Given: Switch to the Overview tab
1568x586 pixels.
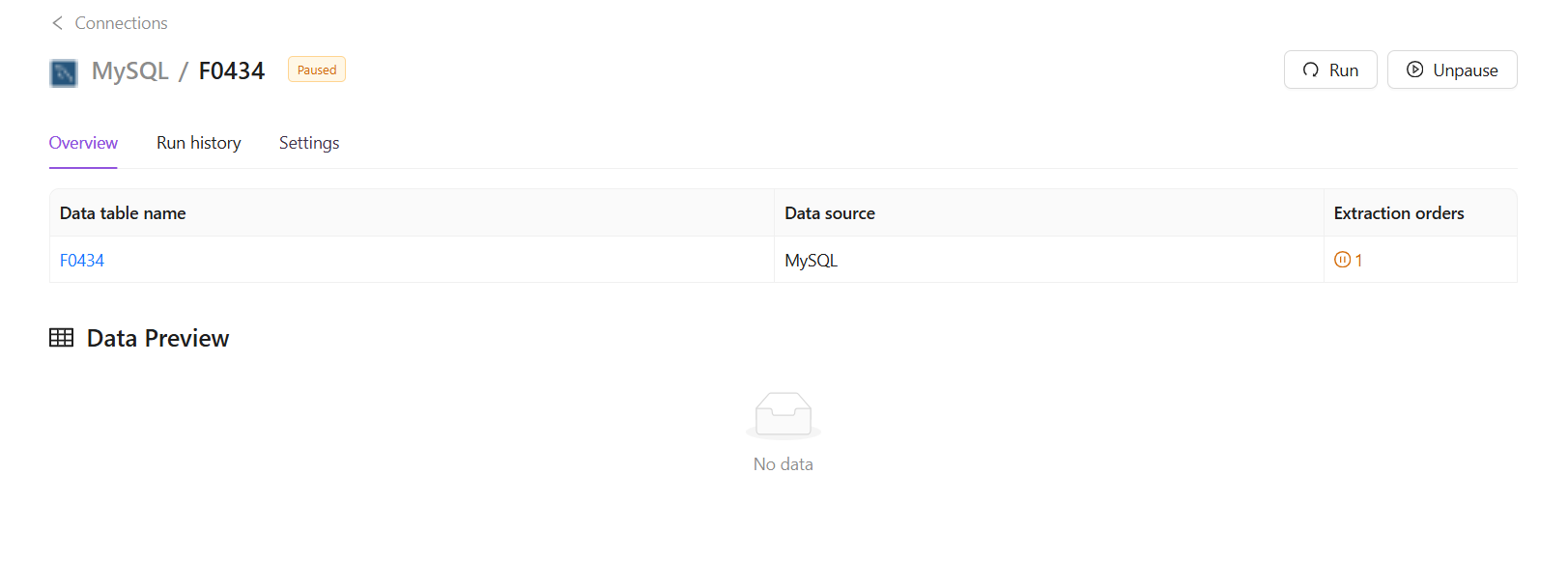Looking at the screenshot, I should [x=83, y=143].
